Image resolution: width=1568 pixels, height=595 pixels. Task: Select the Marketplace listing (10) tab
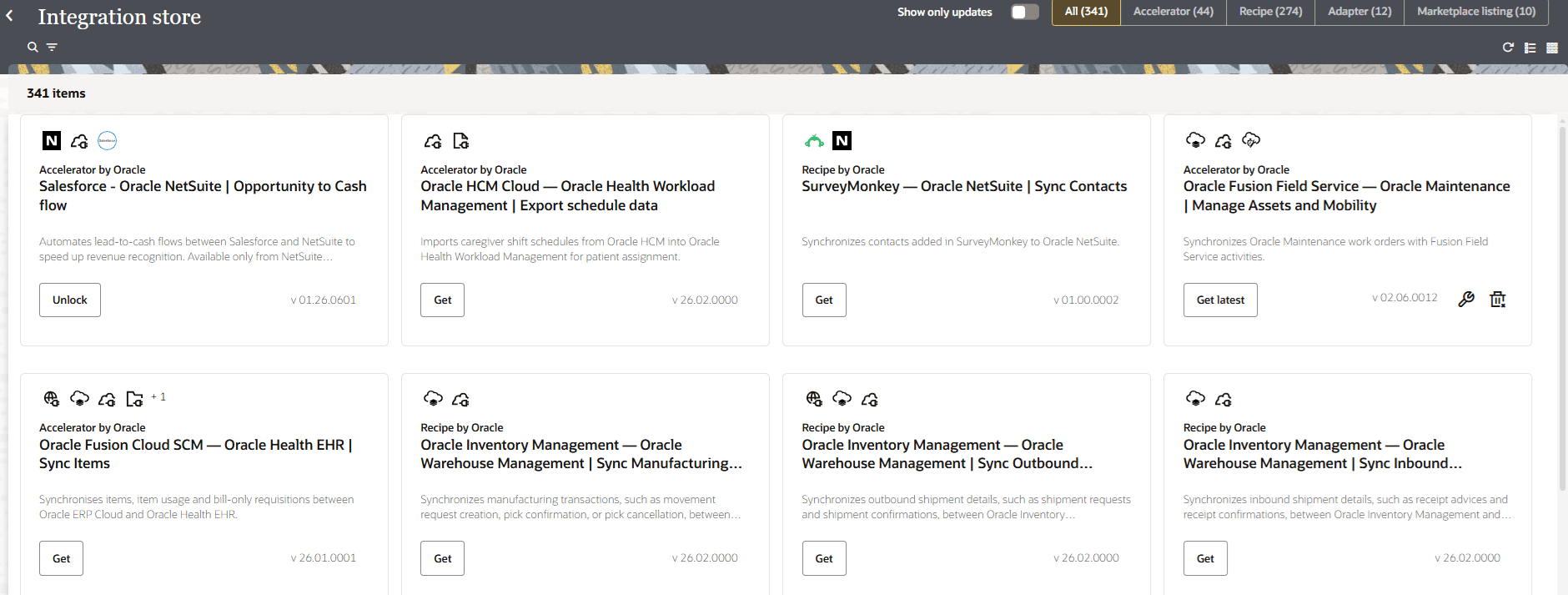click(x=1476, y=12)
